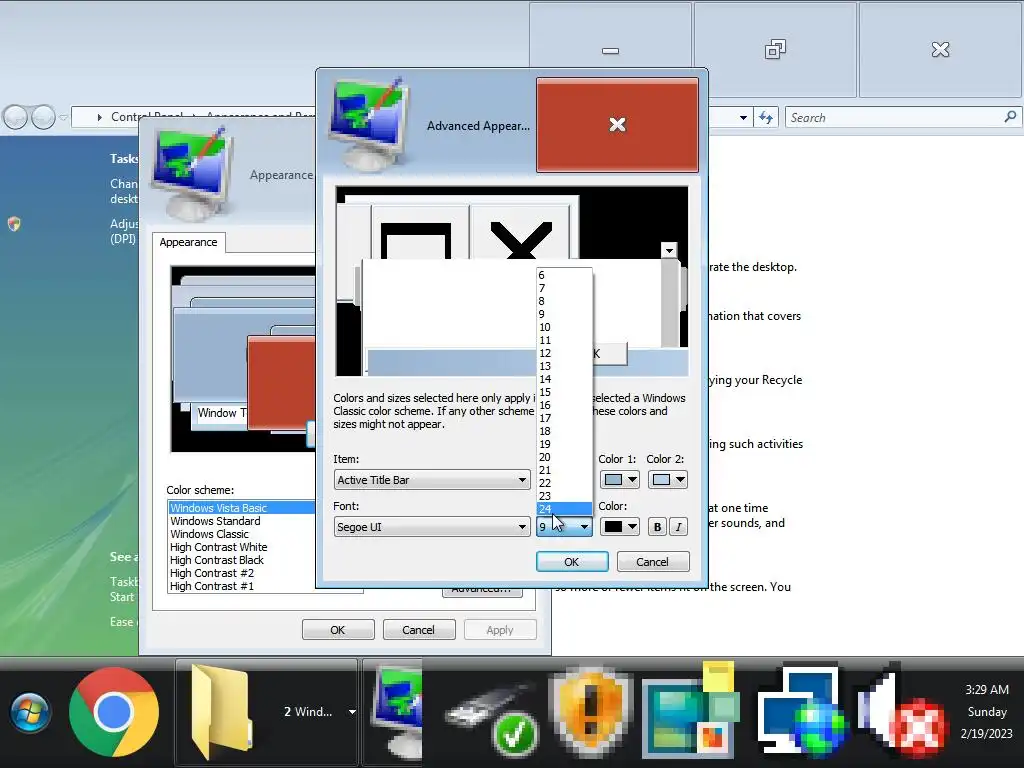1024x768 pixels.
Task: Toggle the Italic font button
Action: pos(679,527)
